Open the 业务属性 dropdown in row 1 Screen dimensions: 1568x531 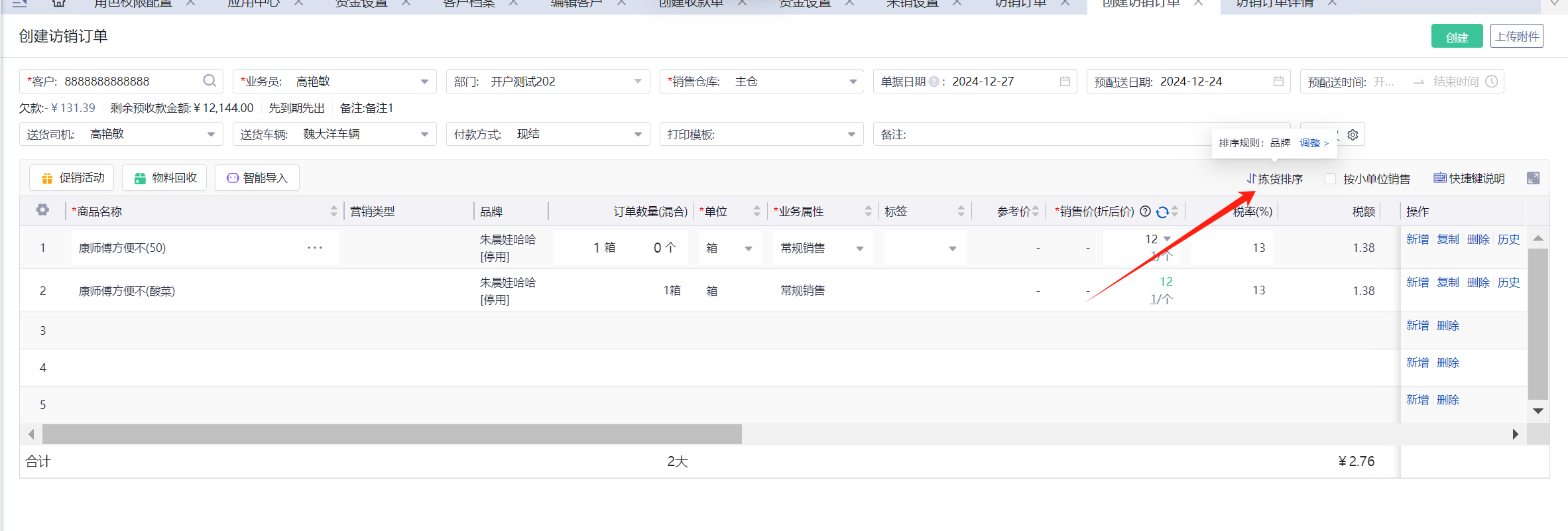(x=860, y=249)
